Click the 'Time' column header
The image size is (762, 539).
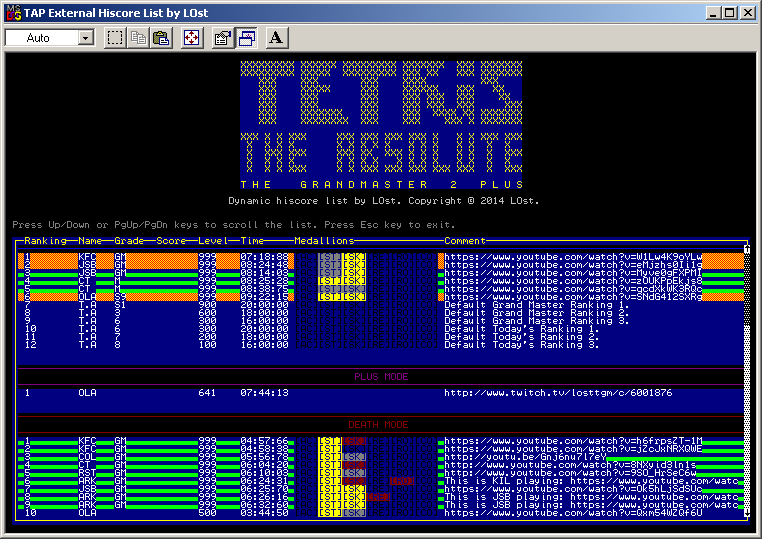tap(252, 241)
